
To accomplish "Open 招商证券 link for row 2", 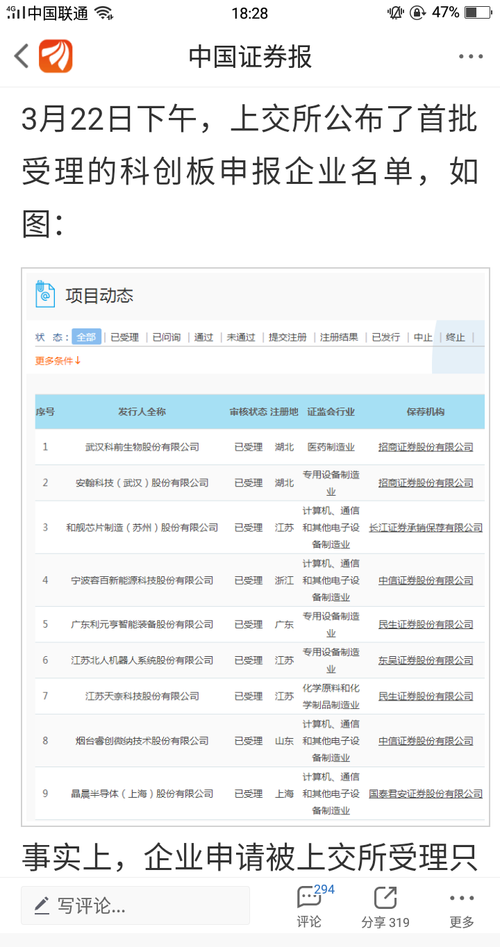I will coord(426,483).
